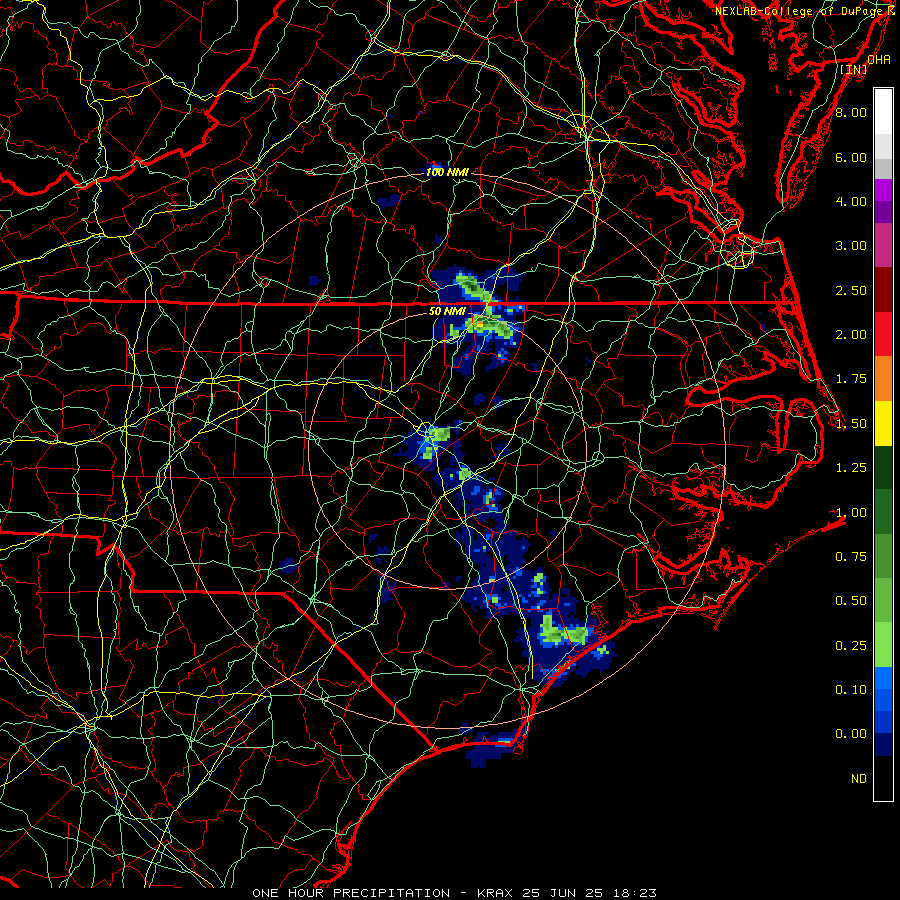Click the ND legend label
The image size is (900, 900).
[x=859, y=779]
